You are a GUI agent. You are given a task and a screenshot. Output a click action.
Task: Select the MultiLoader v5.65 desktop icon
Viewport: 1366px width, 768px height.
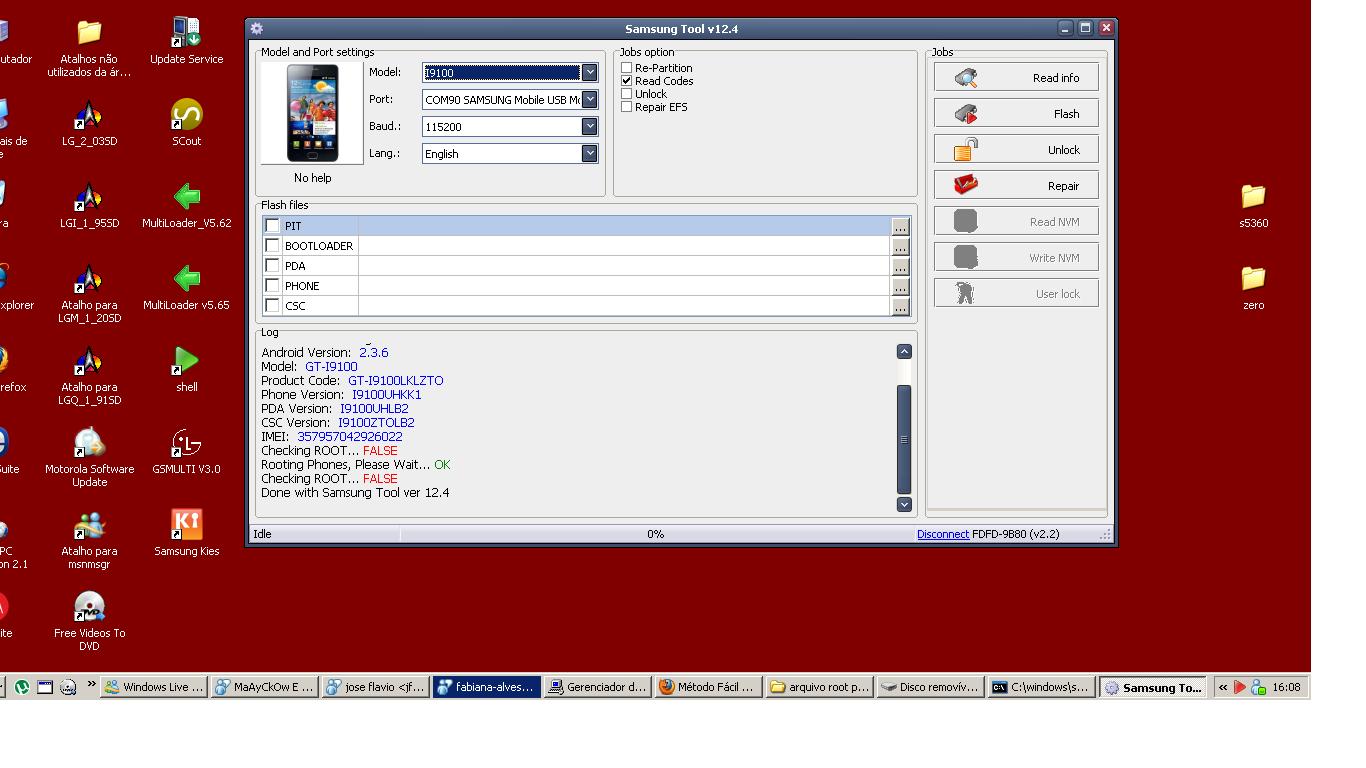tap(186, 287)
